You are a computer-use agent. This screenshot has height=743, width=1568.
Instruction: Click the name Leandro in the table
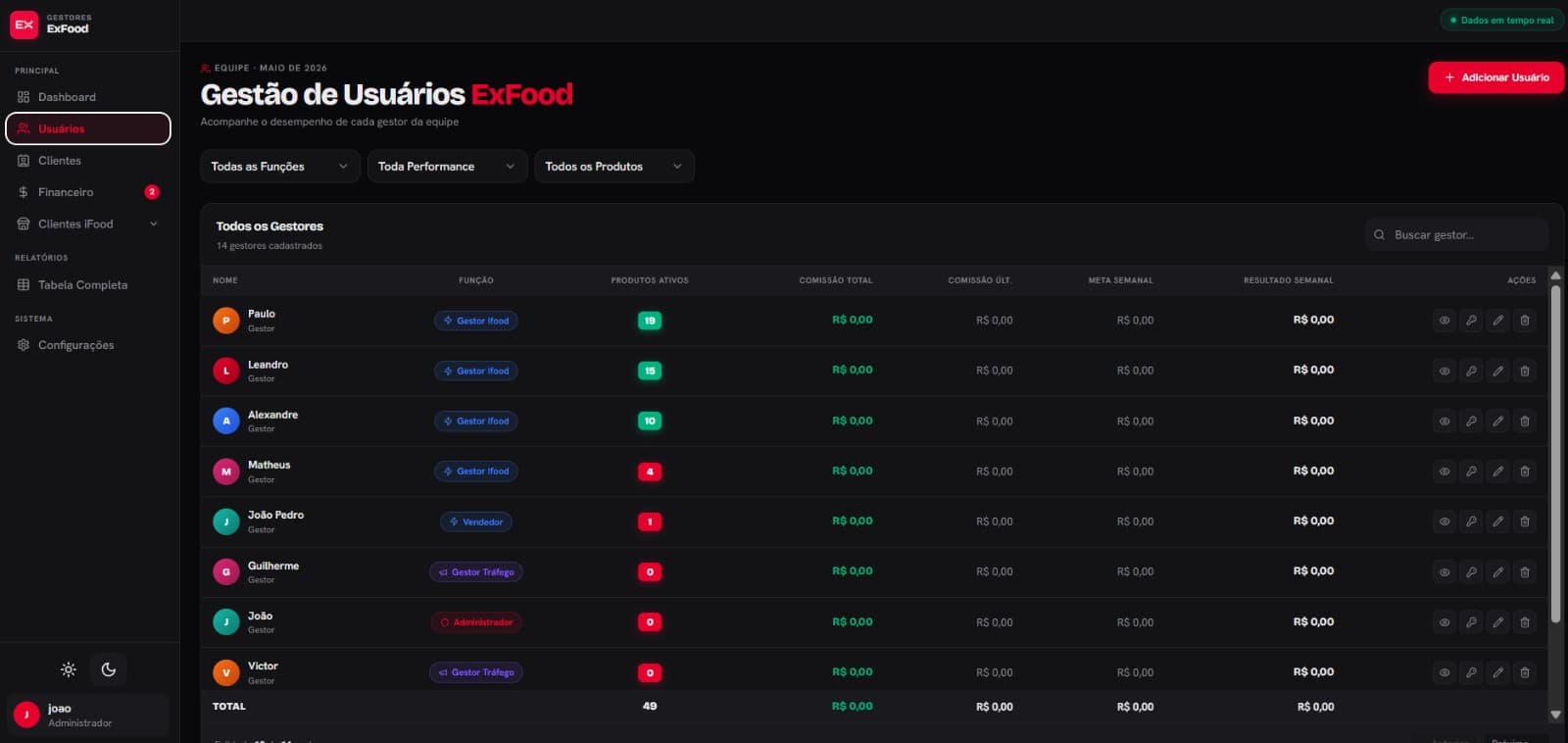(268, 365)
